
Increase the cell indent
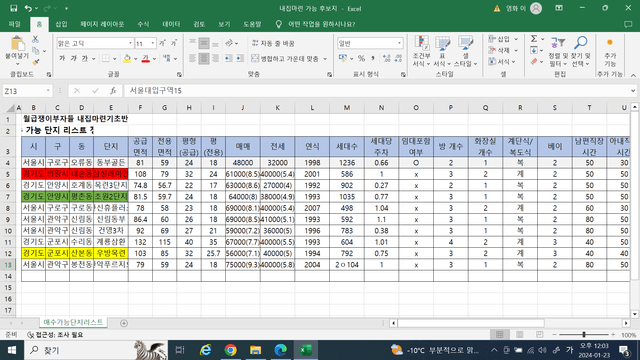pyautogui.click(x=240, y=59)
